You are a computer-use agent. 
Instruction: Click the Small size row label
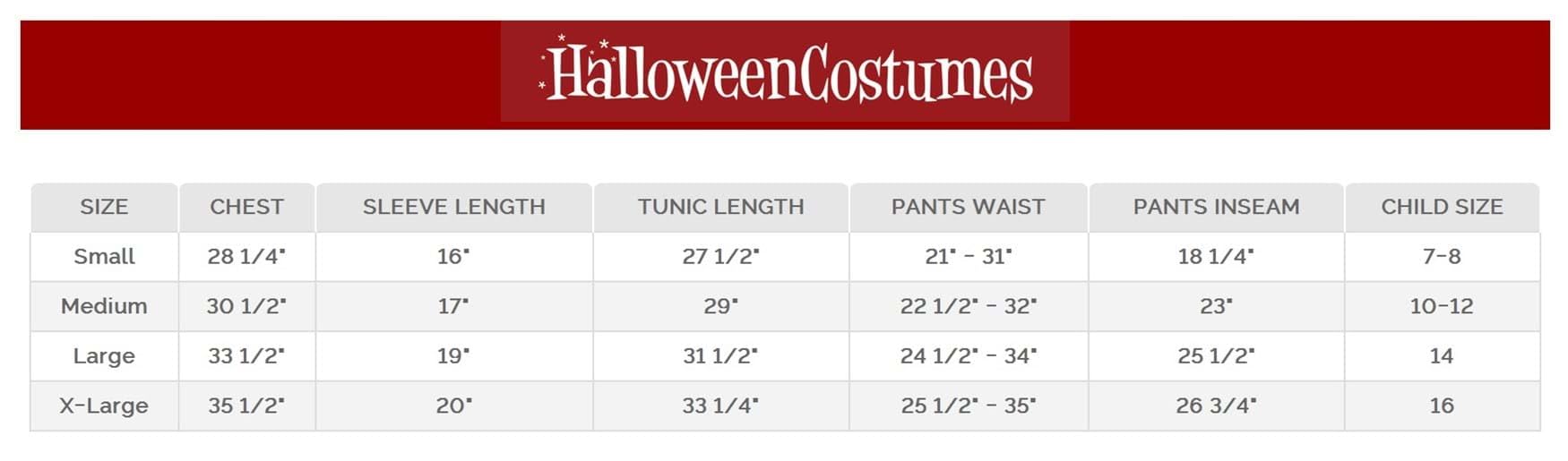click(104, 257)
